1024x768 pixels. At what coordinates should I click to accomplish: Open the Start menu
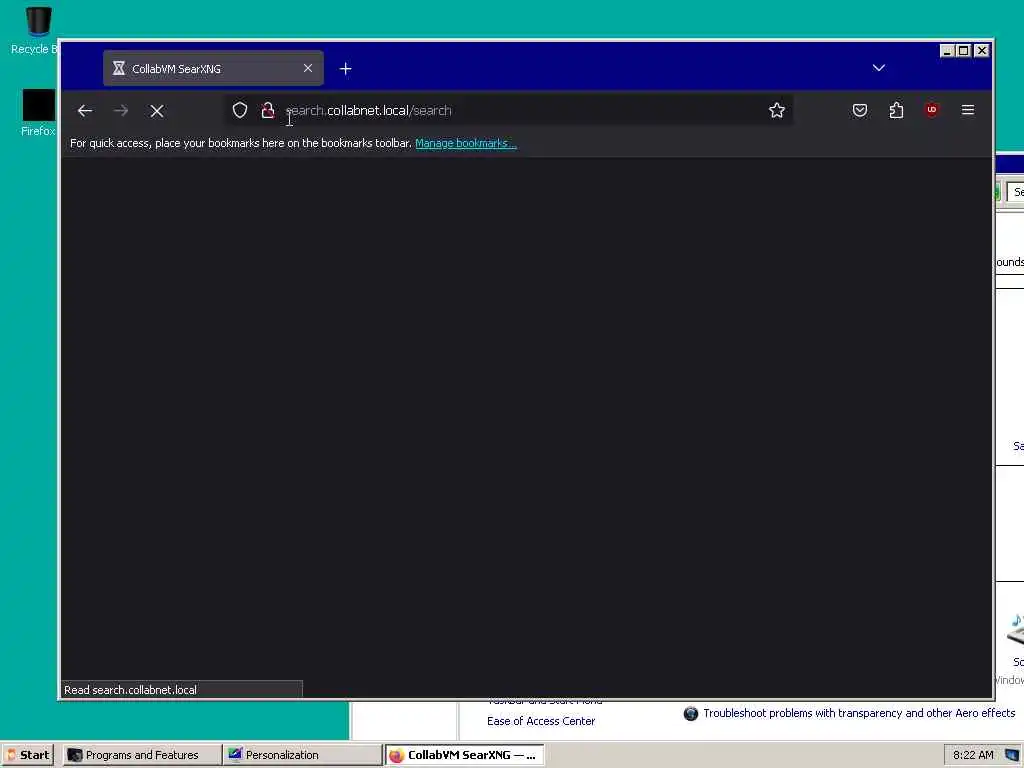[27, 755]
